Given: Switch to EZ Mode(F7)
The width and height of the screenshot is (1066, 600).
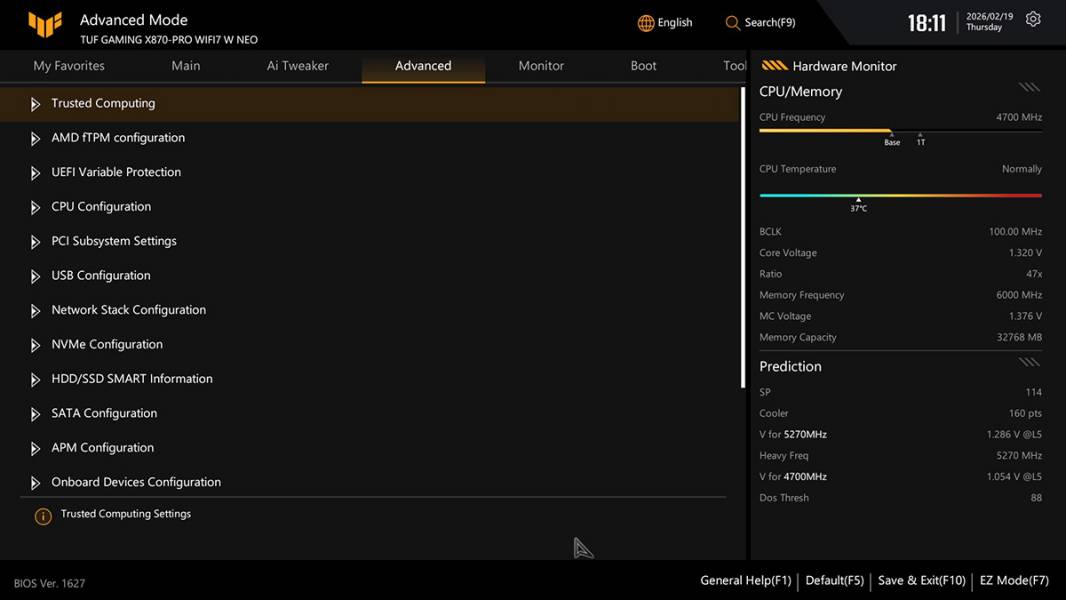Looking at the screenshot, I should point(1014,580).
